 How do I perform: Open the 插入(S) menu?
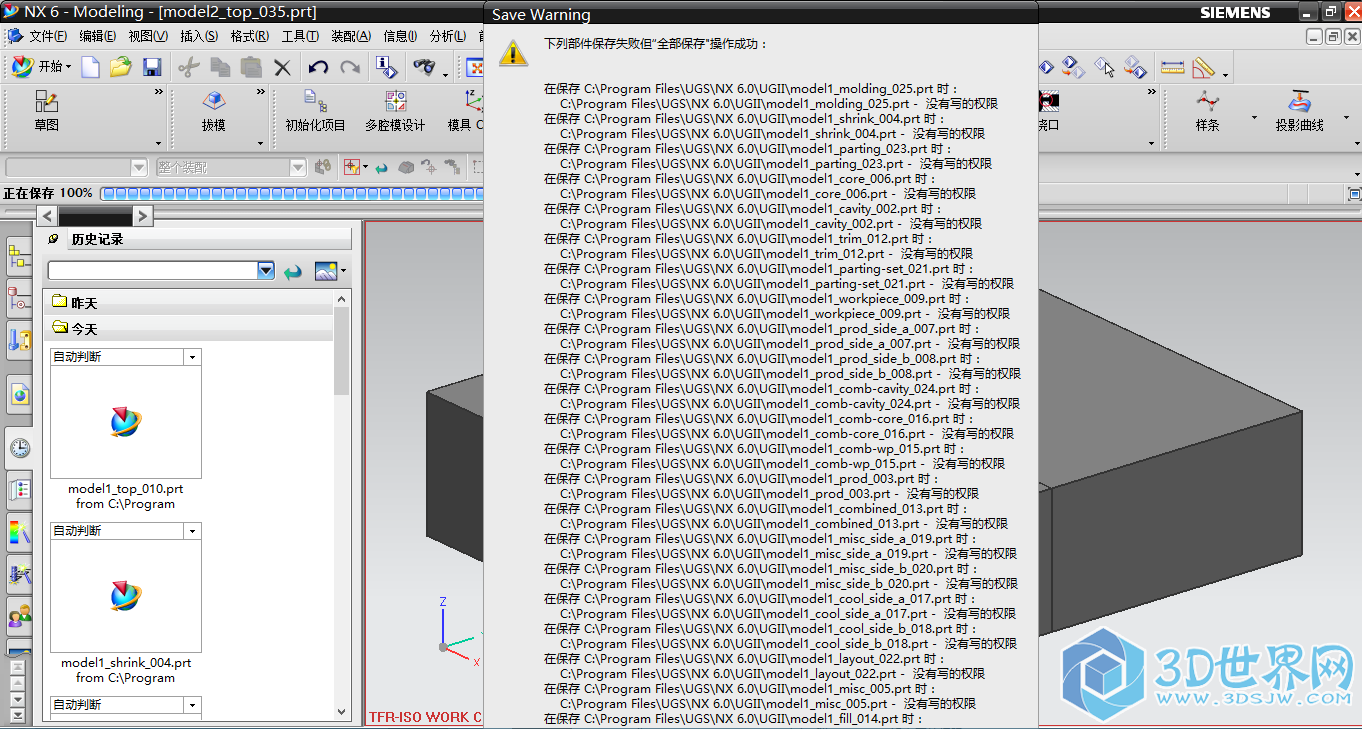199,36
